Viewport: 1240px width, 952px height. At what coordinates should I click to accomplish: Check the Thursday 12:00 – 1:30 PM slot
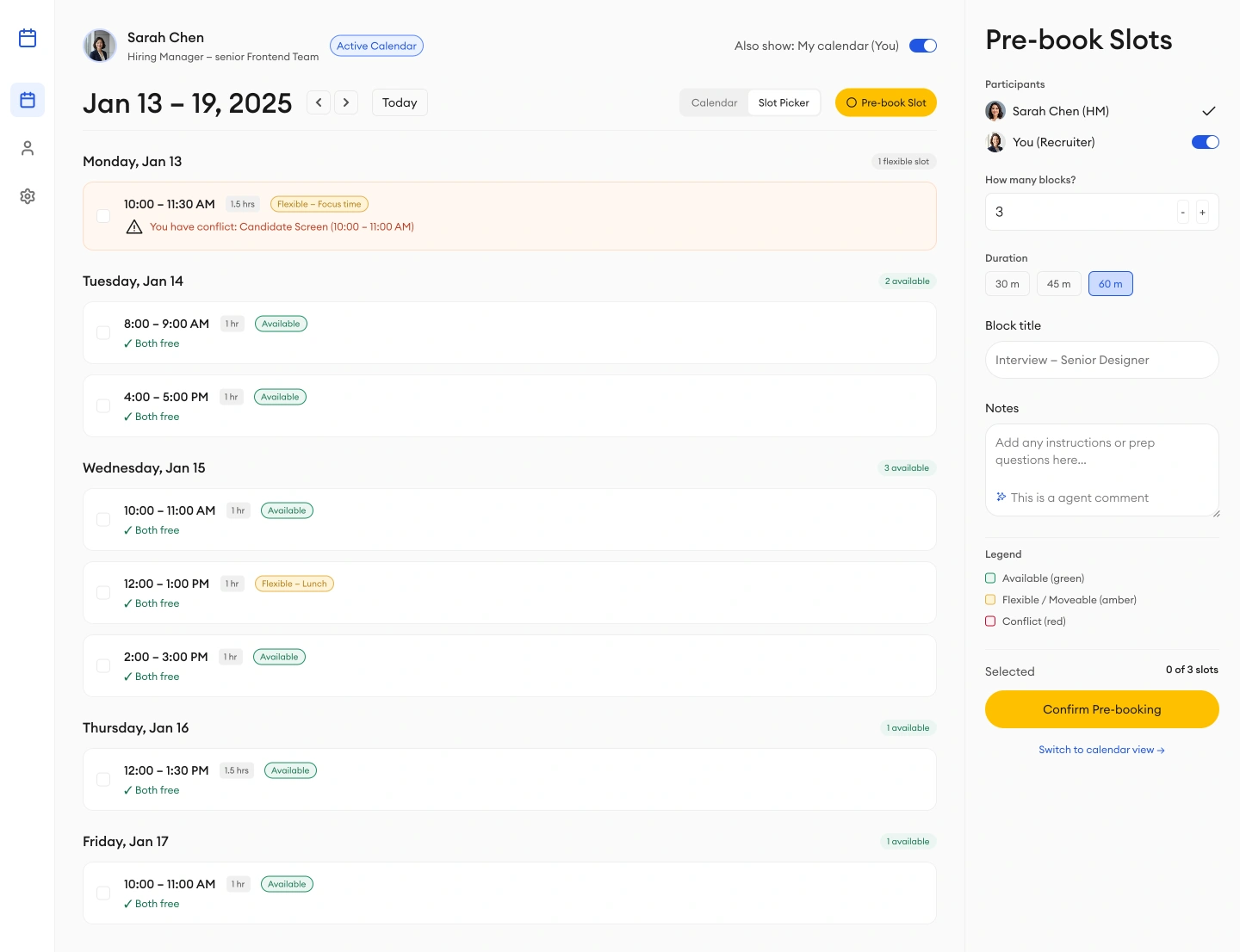click(x=103, y=779)
